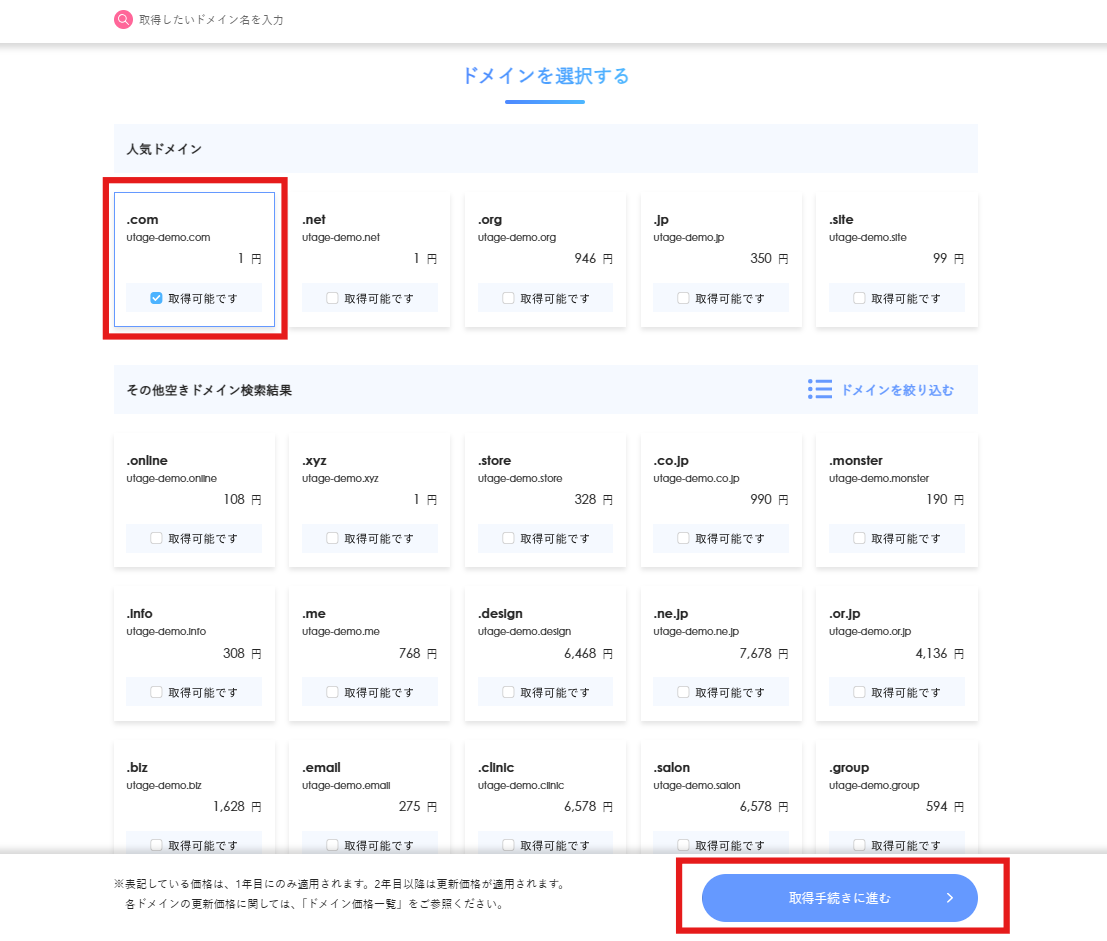Check the .me domain checkbox
The width and height of the screenshot is (1107, 941).
point(332,692)
